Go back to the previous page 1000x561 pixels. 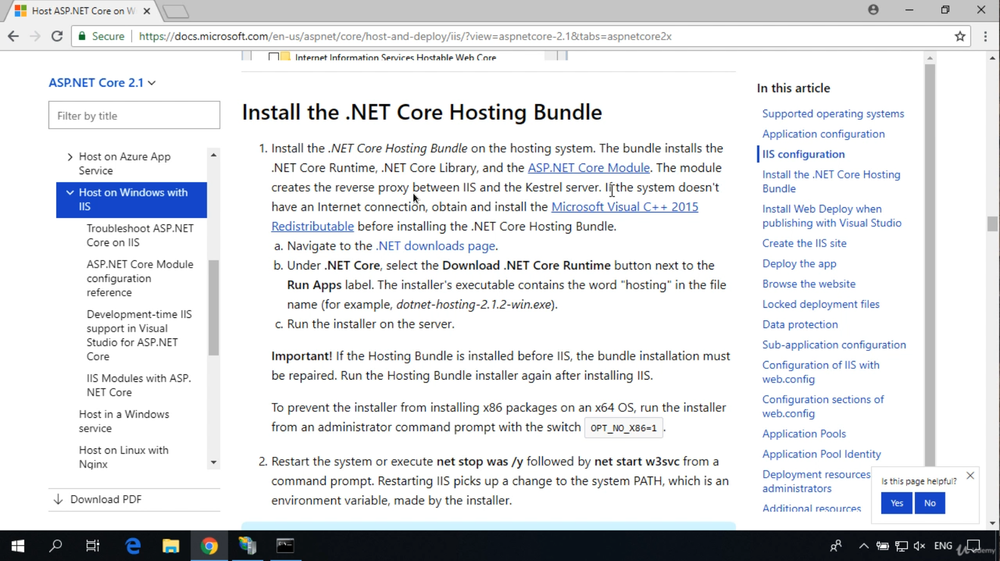click(13, 36)
